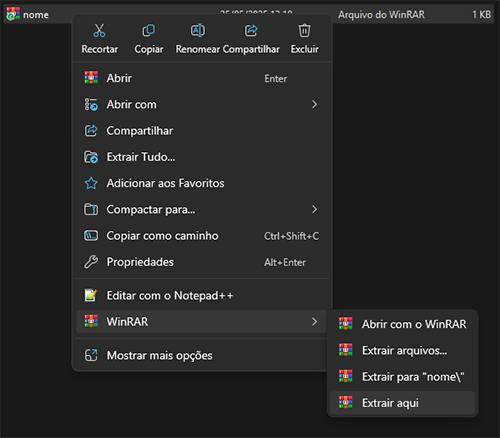The width and height of the screenshot is (500, 438).
Task: Click the file name "nome"
Action: [x=36, y=15]
